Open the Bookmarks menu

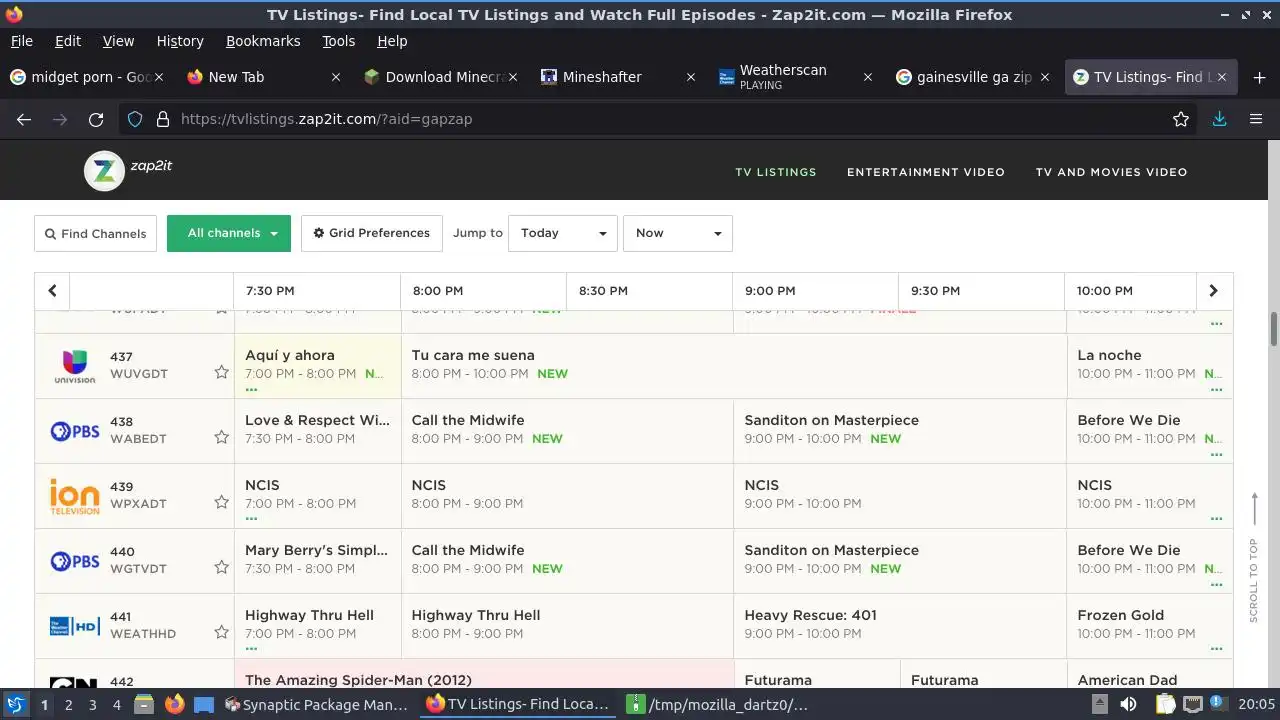(263, 41)
